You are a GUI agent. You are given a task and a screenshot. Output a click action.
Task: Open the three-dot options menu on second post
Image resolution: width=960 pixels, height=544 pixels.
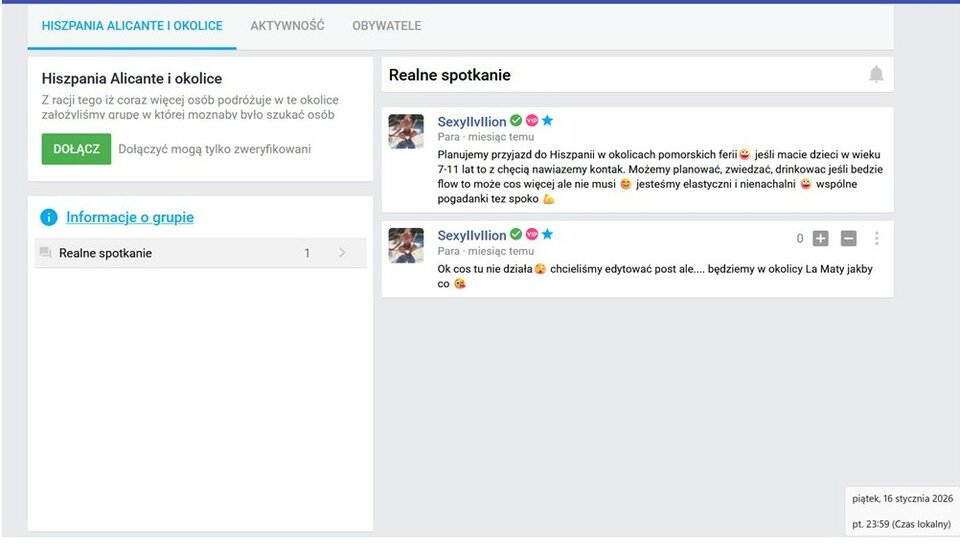pyautogui.click(x=877, y=238)
